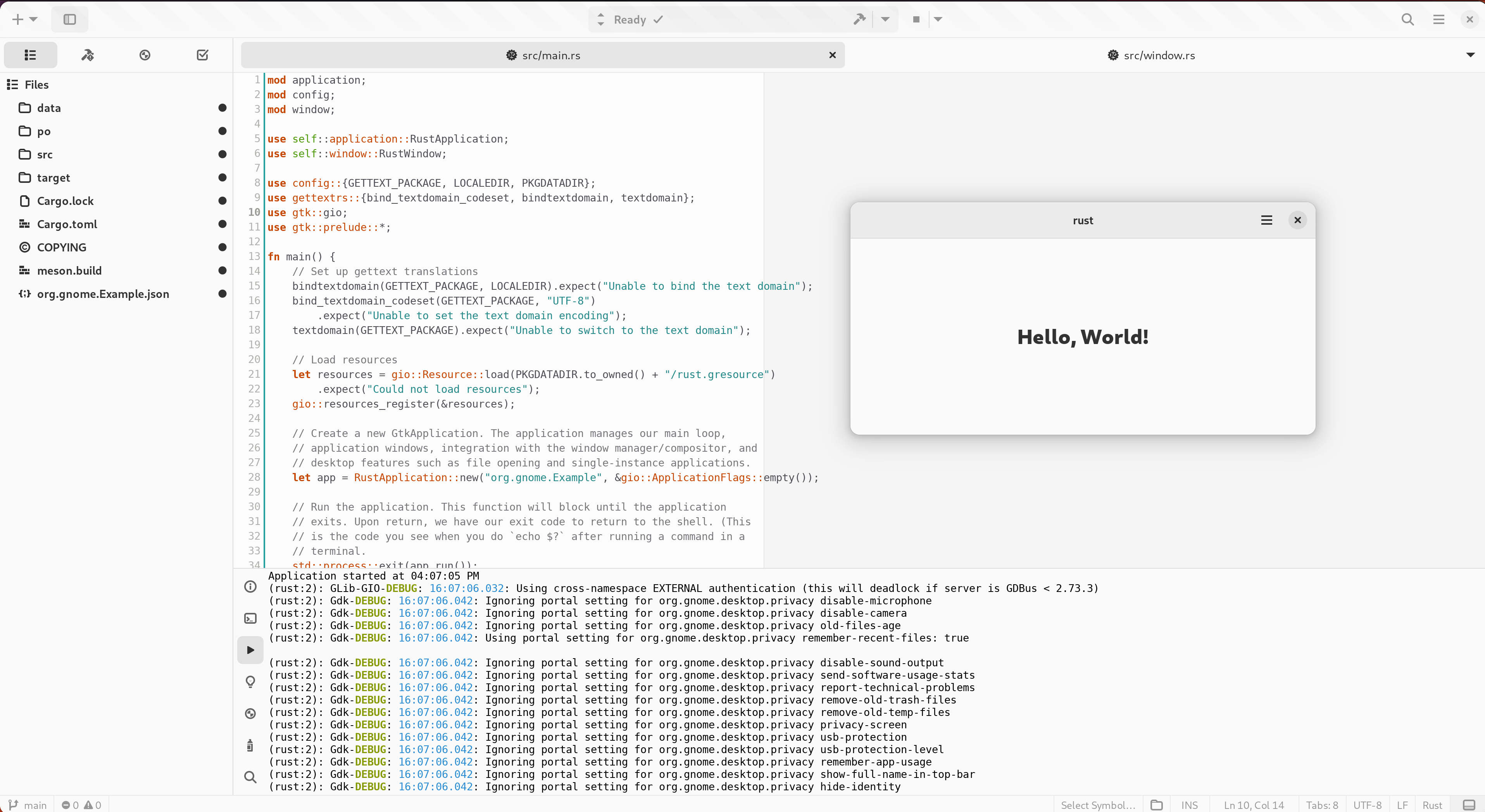Viewport: 1485px width, 812px height.
Task: Close the src/main.rs tab
Action: pyautogui.click(x=833, y=55)
